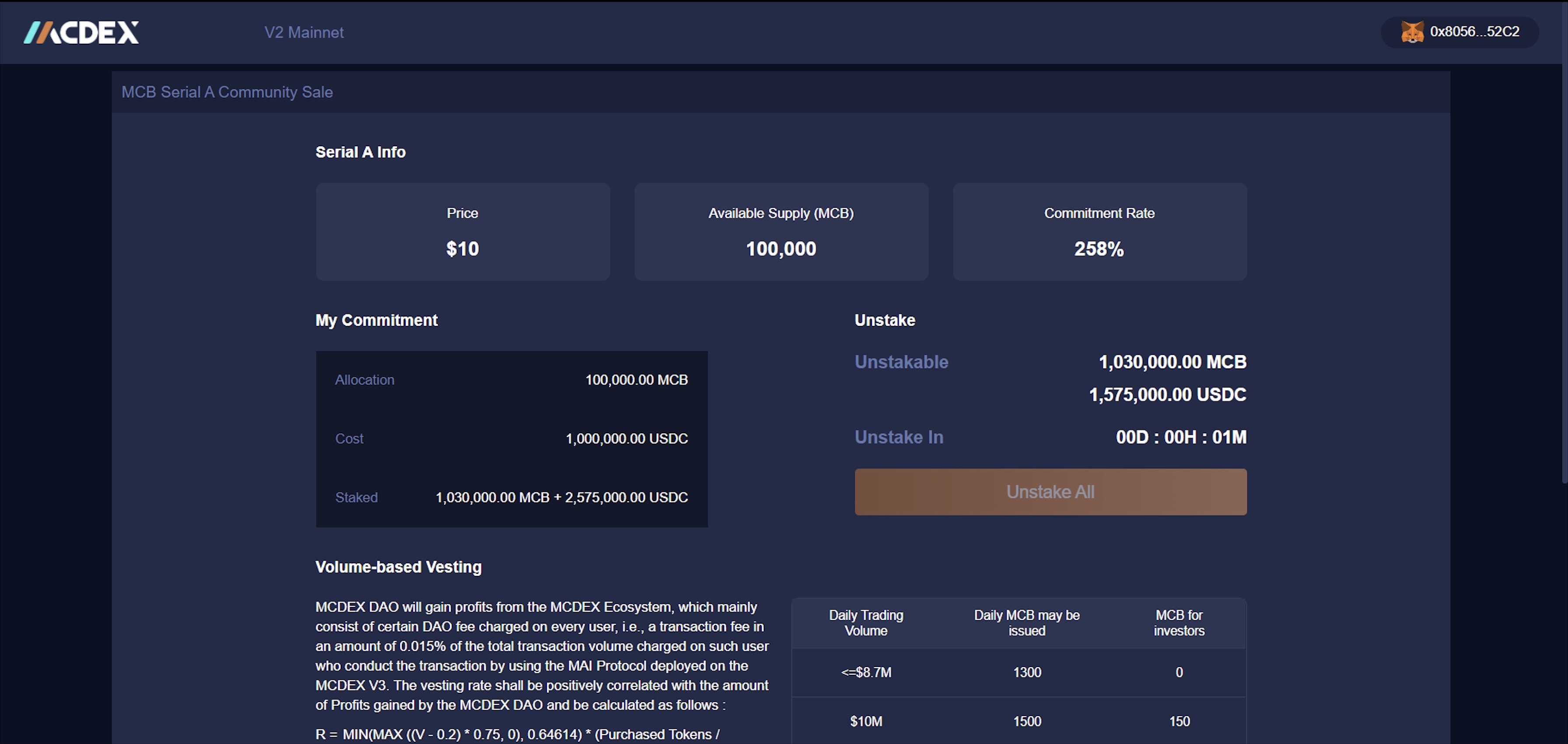Click the Price $10 value

pyautogui.click(x=462, y=249)
